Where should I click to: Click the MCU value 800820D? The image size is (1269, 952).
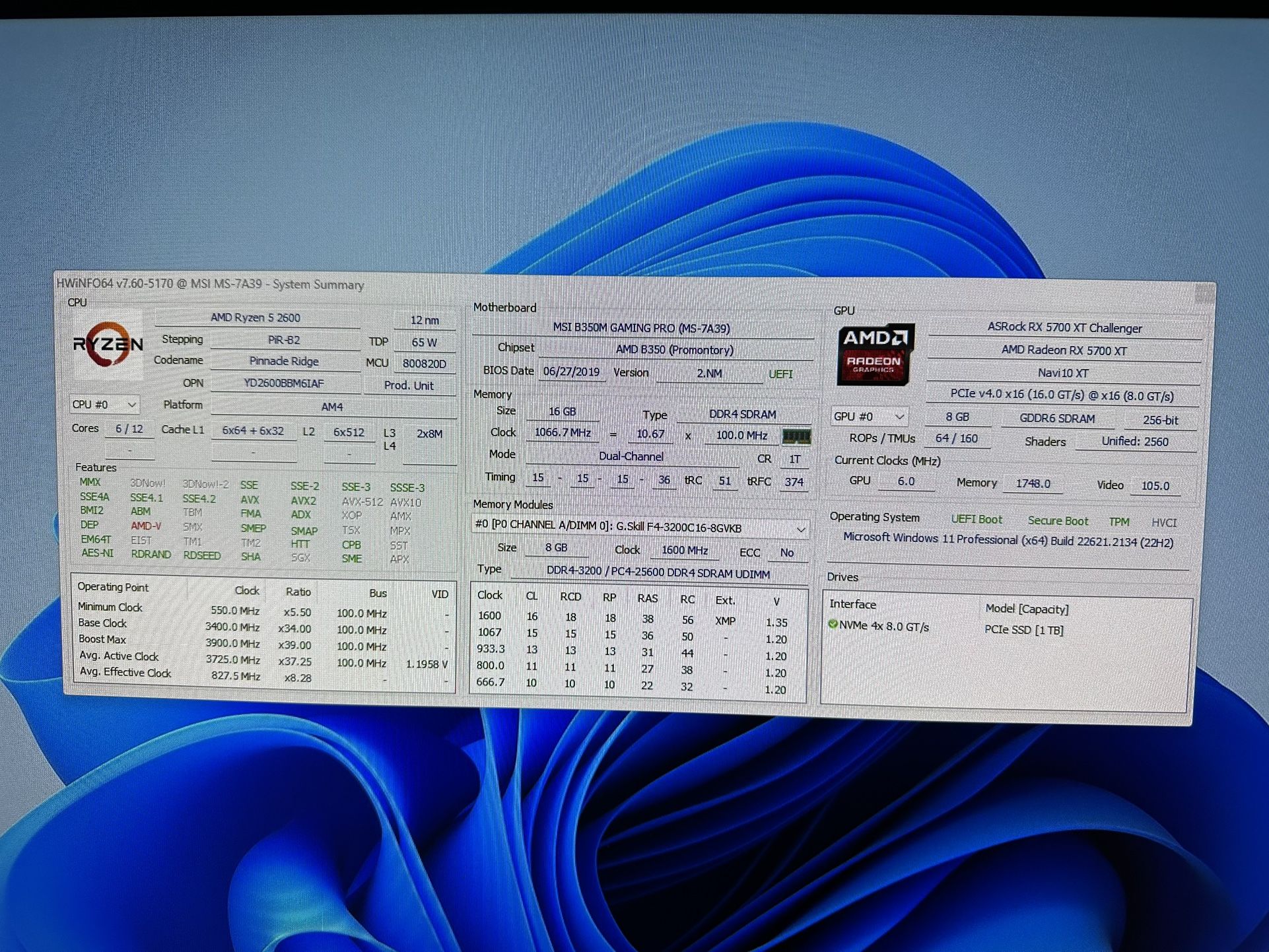tap(425, 364)
